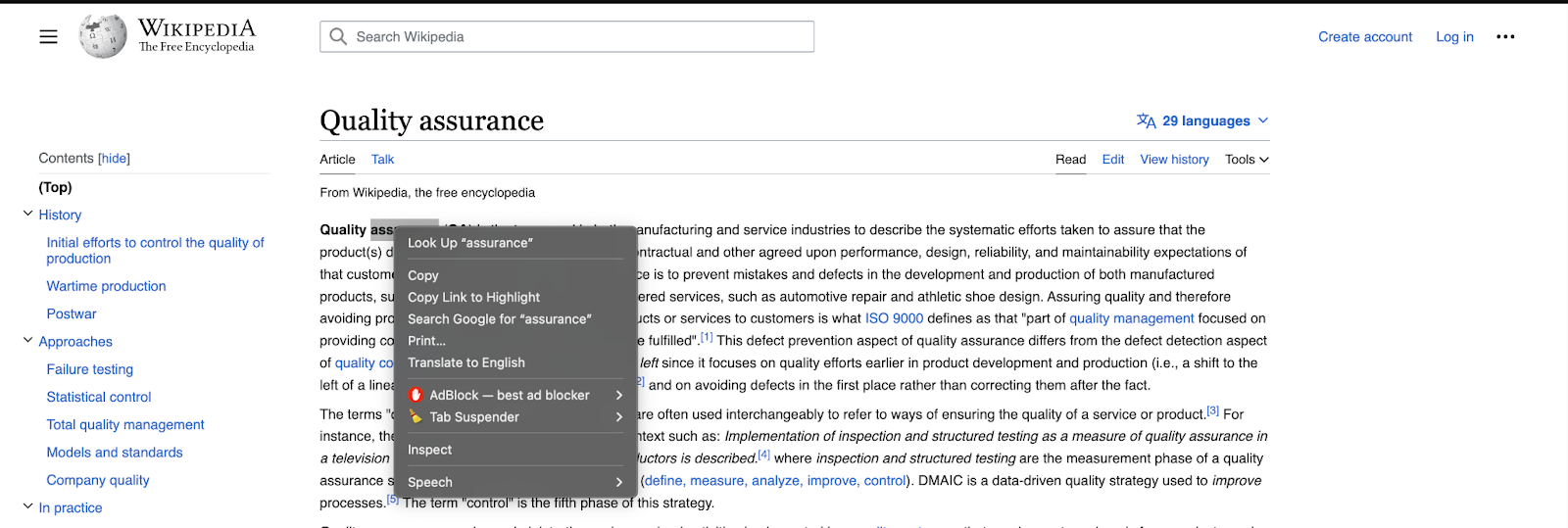
Task: Click the Log in link
Action: click(1454, 36)
